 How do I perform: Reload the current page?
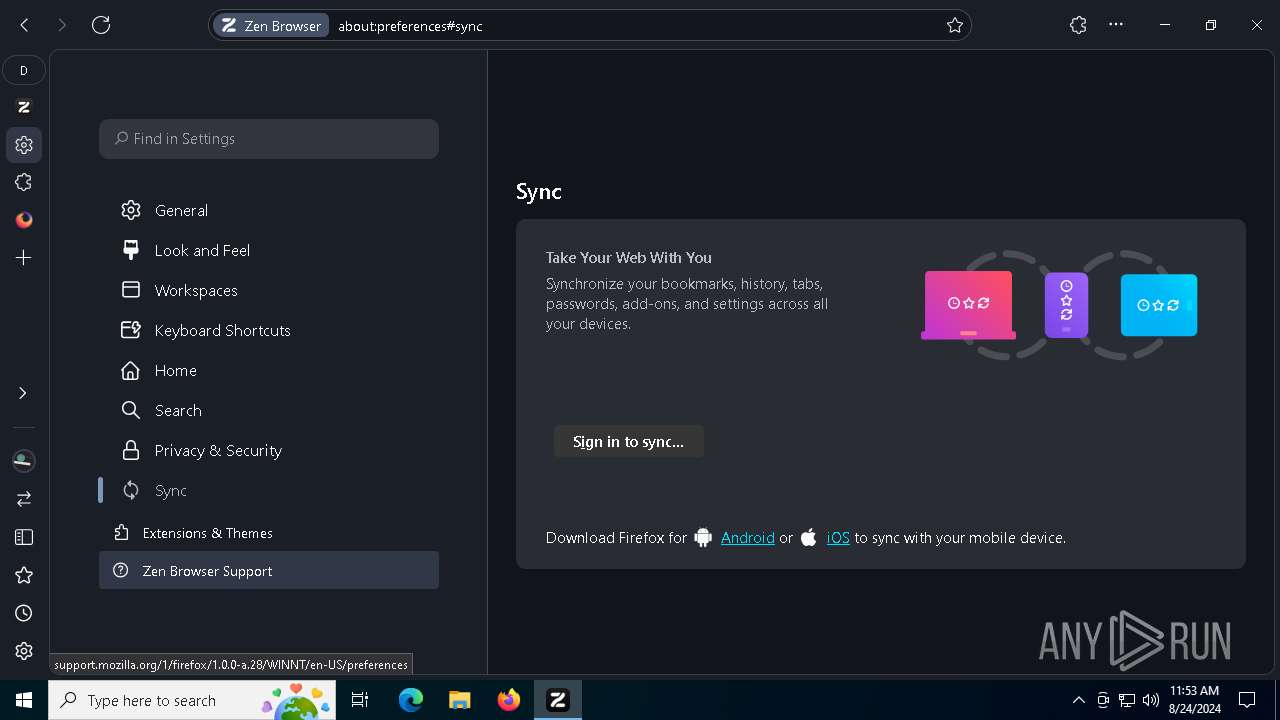[101, 25]
